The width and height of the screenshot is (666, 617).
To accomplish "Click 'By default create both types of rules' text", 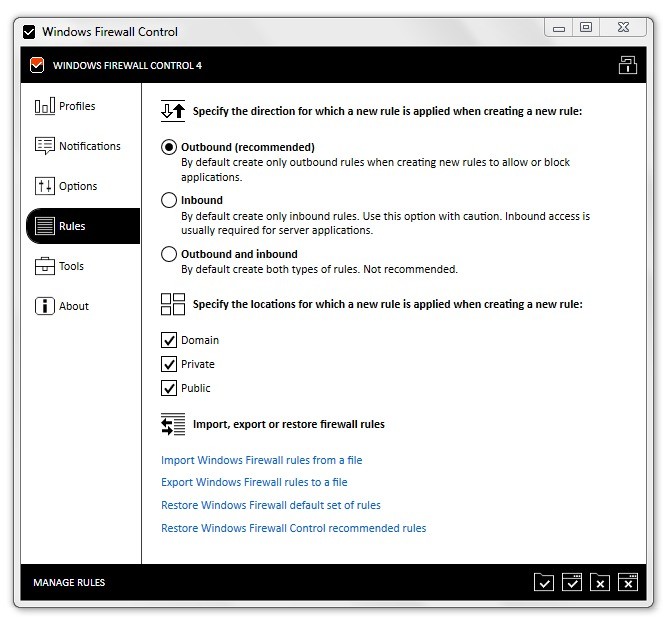I will (x=270, y=269).
